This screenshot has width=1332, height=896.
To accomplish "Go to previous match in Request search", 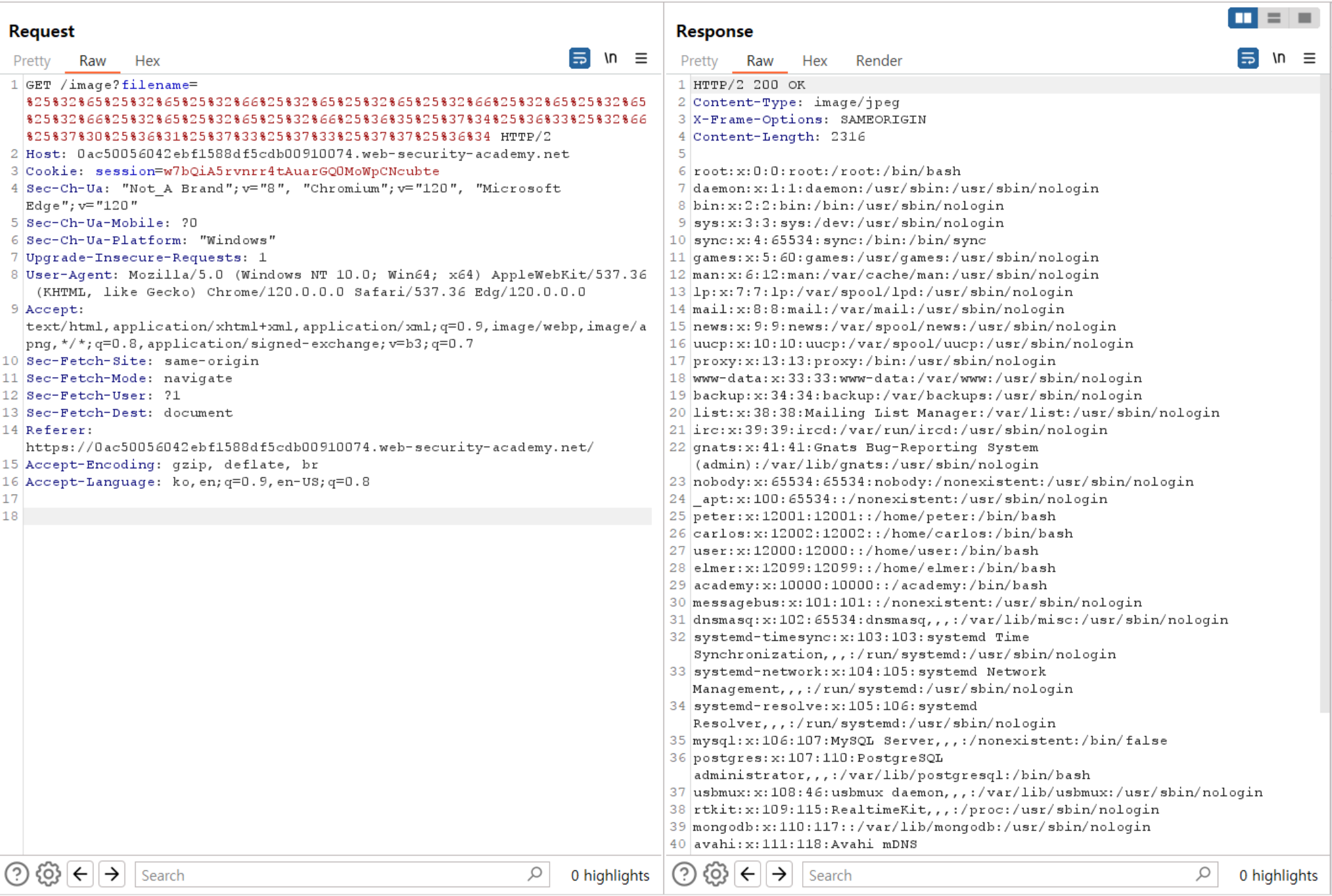I will 81,874.
